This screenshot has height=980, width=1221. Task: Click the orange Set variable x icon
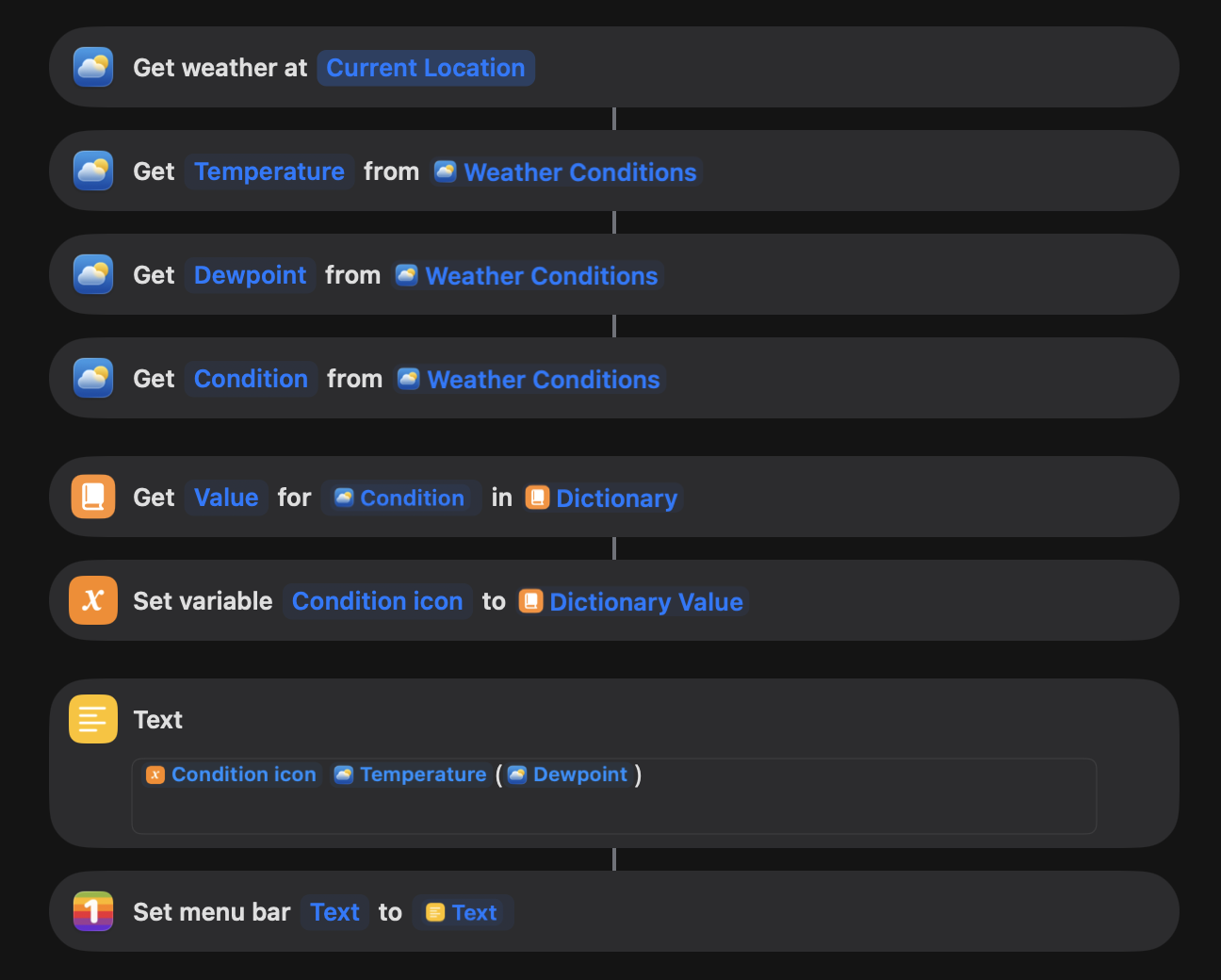pyautogui.click(x=93, y=600)
